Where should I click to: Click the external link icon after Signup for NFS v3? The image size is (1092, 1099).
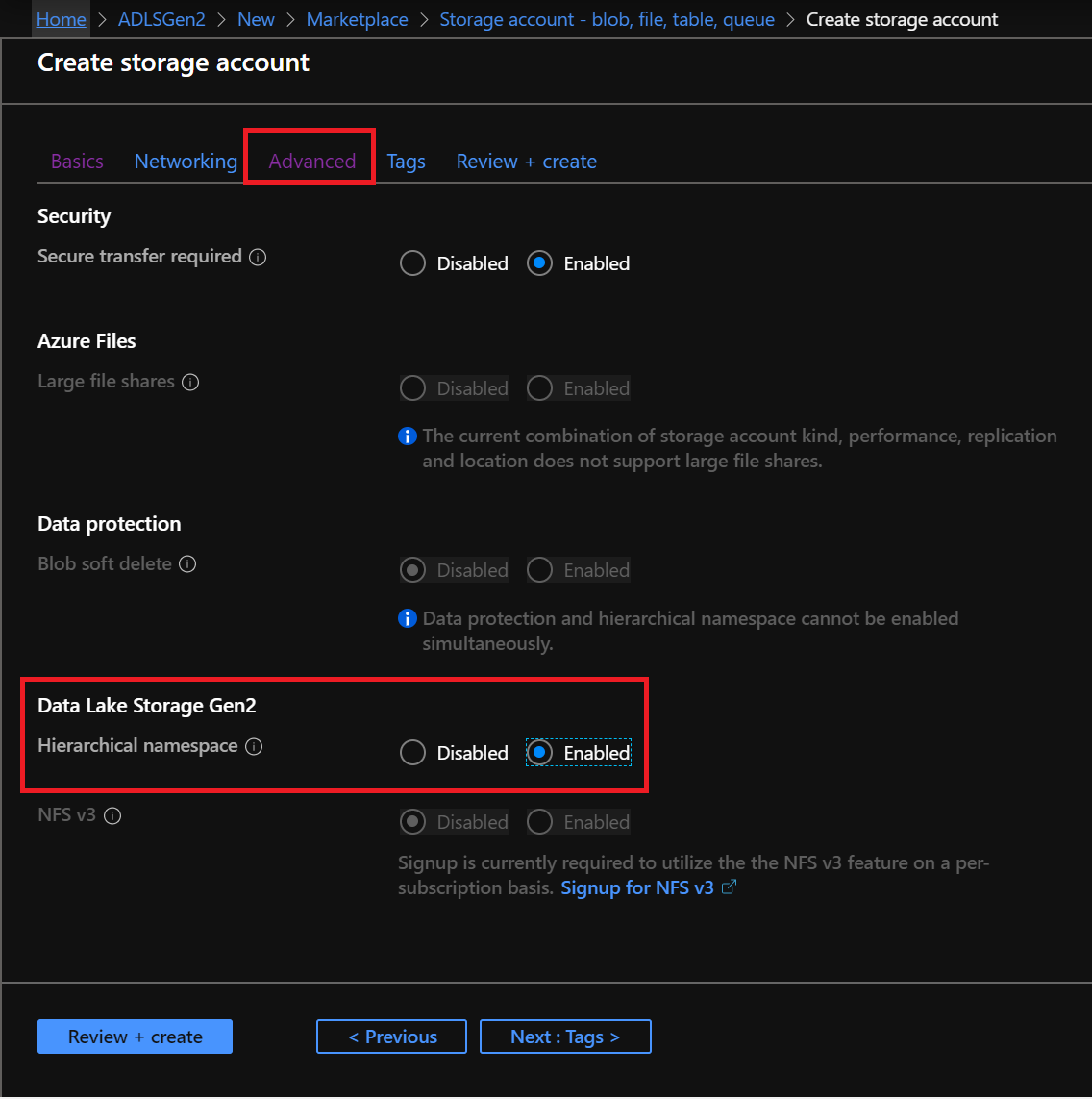pos(729,887)
